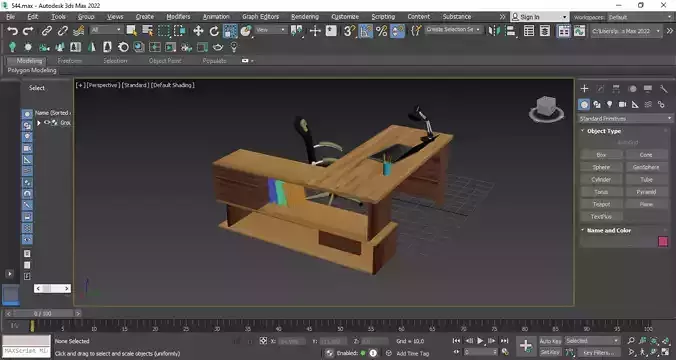This screenshot has height=360, width=676.
Task: Toggle Spinner Snap button
Action: point(397,31)
